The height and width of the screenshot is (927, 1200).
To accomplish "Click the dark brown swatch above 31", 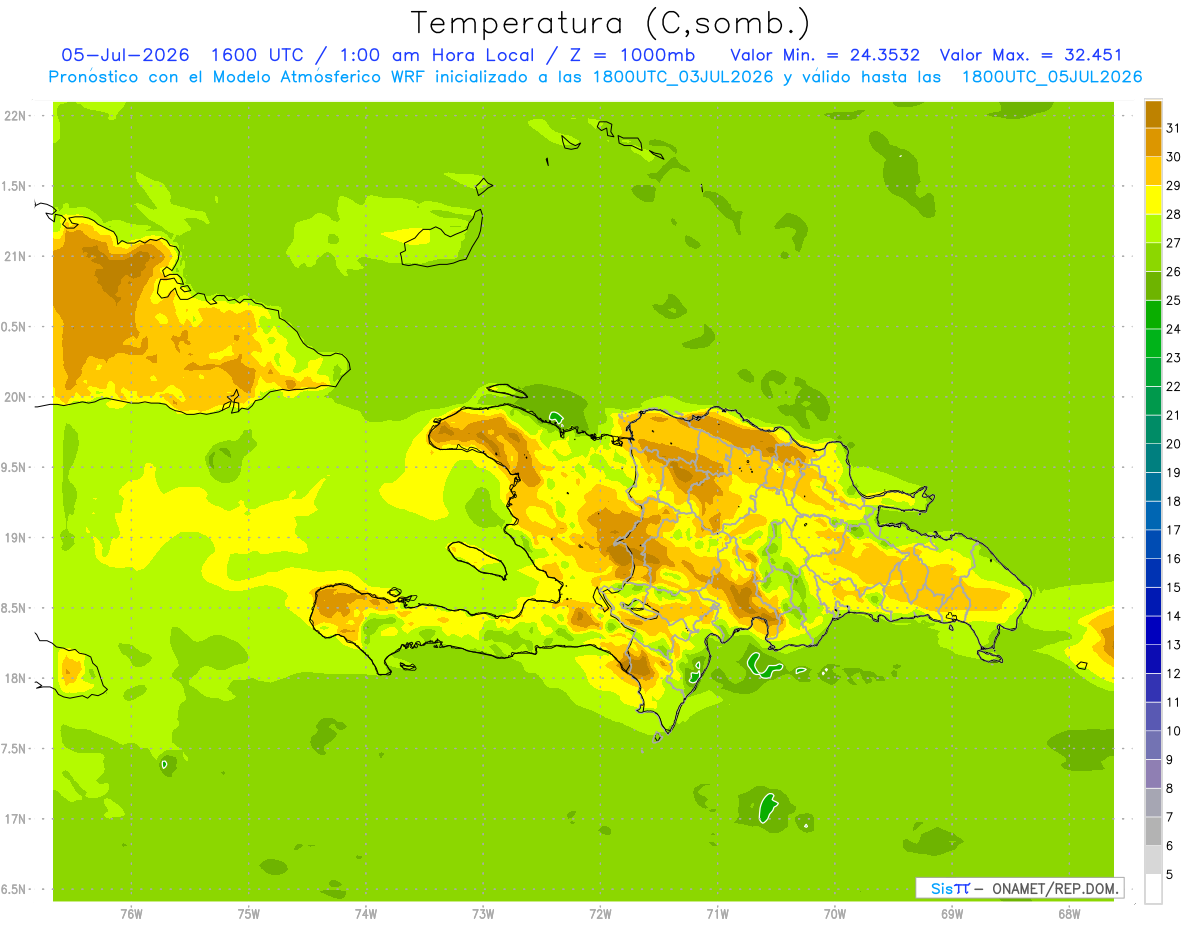I will [x=1153, y=114].
